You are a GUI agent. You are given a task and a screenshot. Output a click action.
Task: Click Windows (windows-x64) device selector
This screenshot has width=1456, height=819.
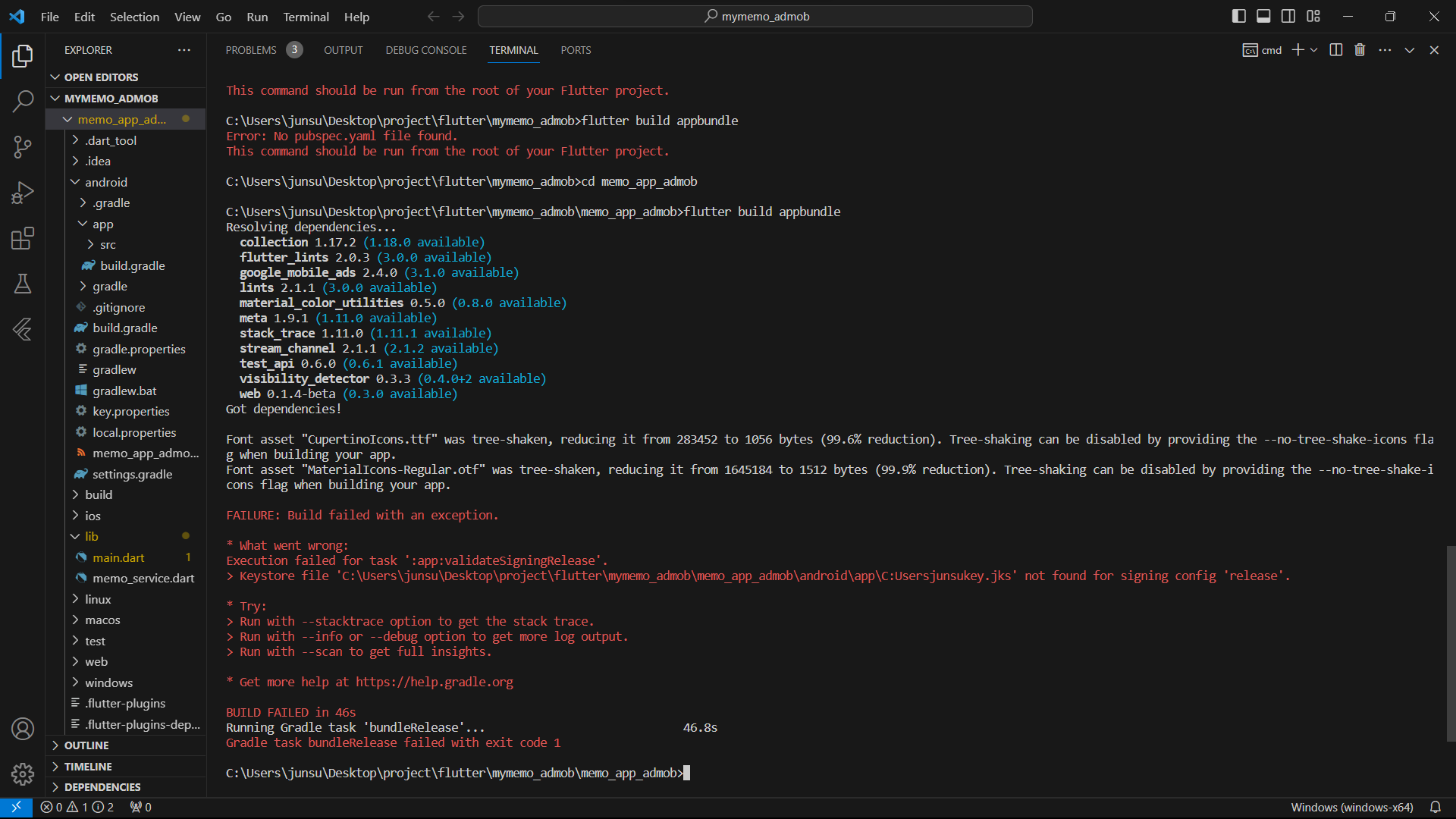[1352, 808]
